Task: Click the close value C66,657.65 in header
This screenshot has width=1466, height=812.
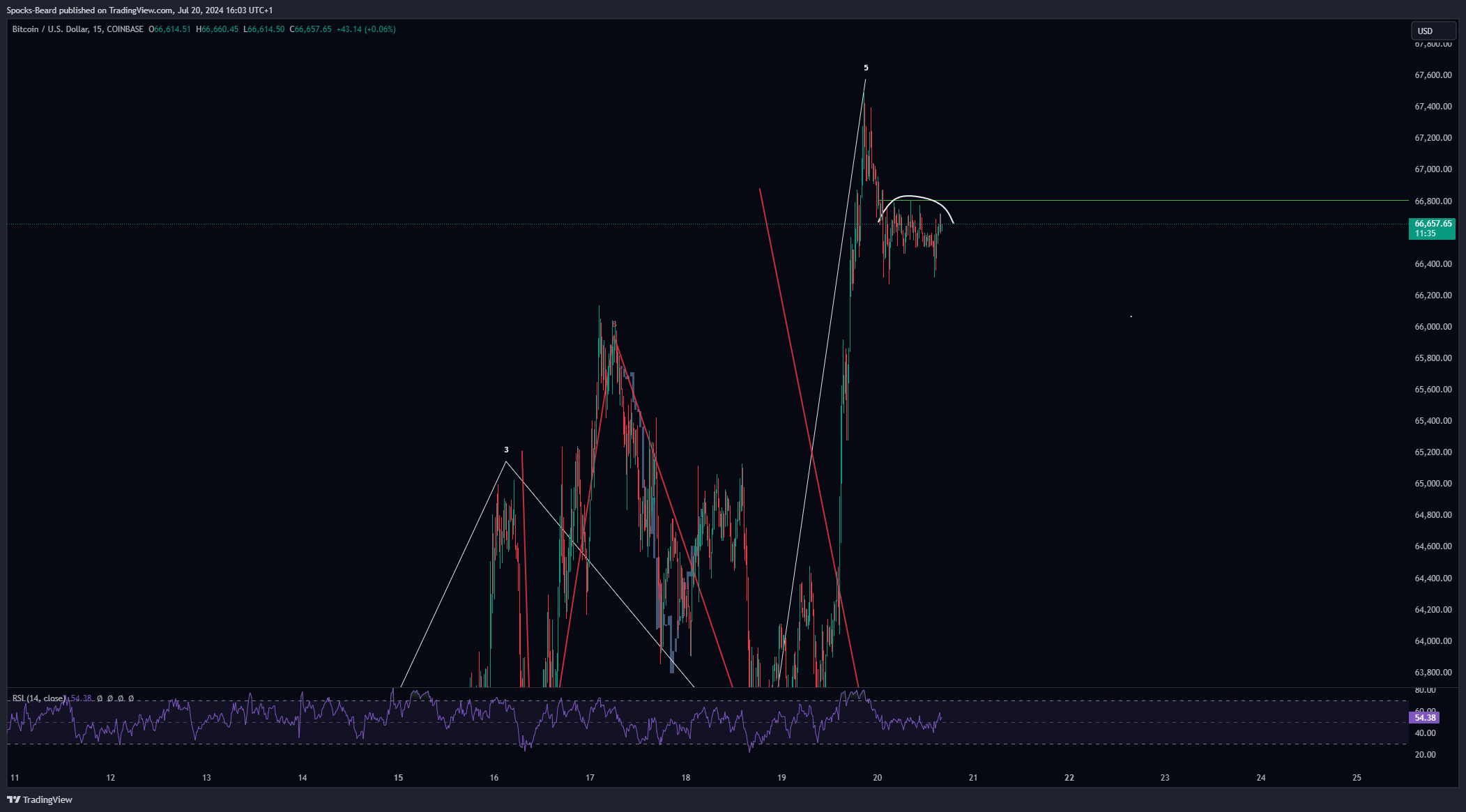Action: coord(310,29)
